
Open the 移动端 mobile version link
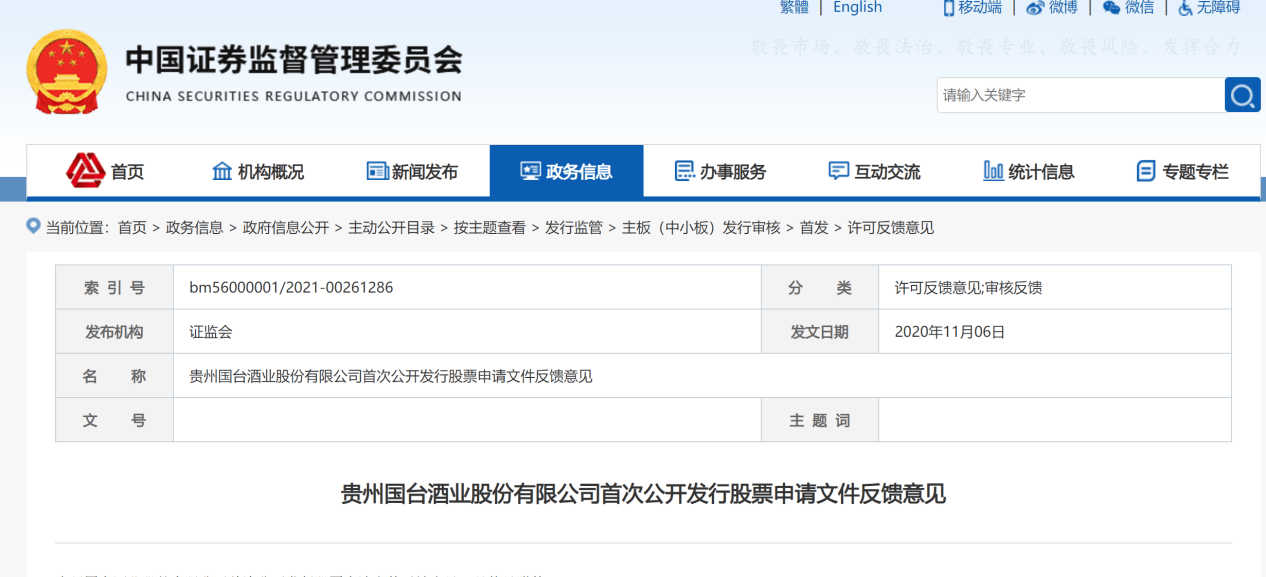(980, 7)
